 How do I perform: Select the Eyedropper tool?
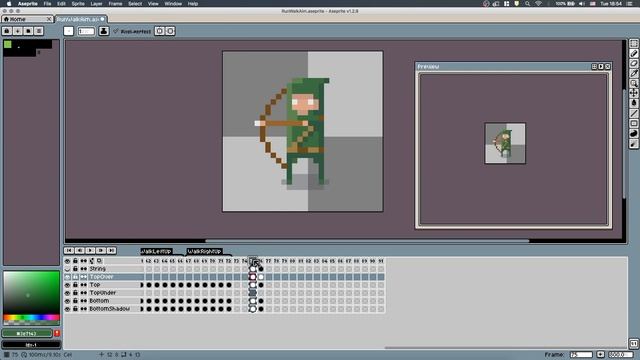(633, 73)
